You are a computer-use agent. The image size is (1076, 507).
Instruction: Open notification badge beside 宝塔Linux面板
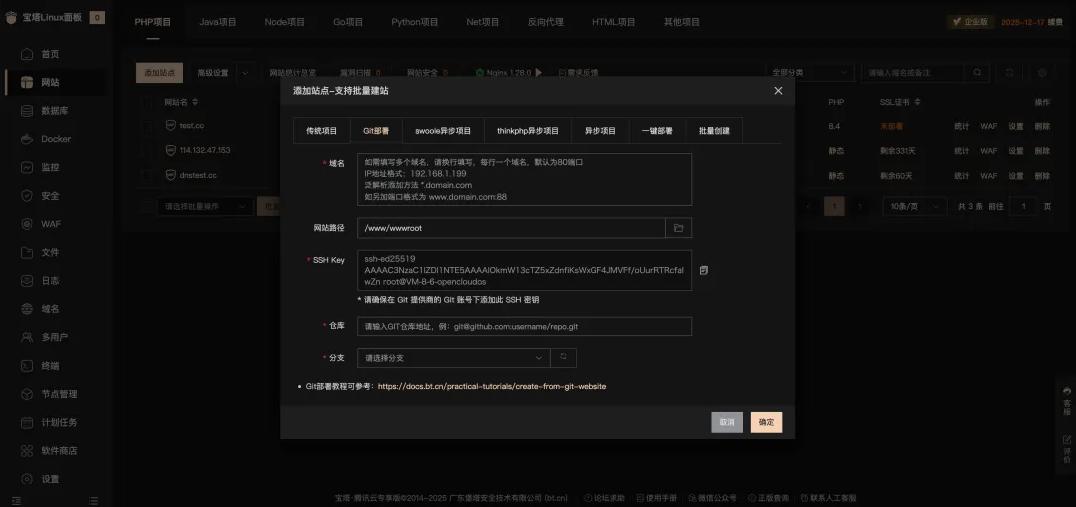(97, 18)
